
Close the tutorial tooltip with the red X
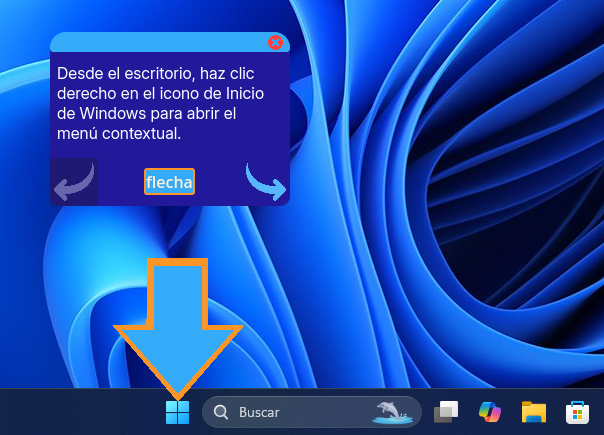275,43
